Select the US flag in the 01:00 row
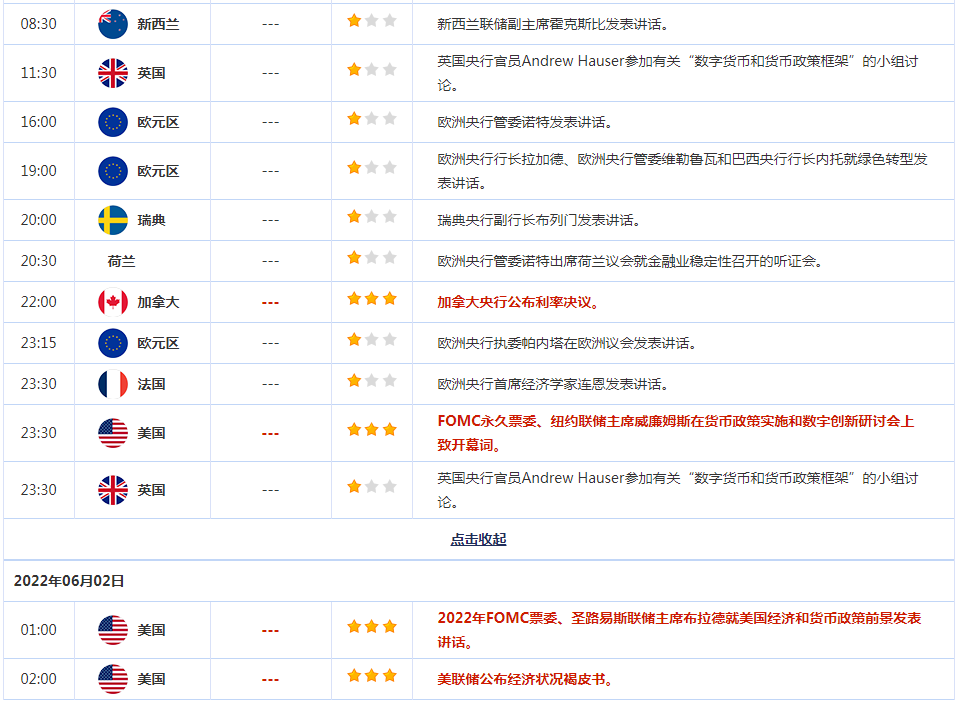The image size is (956, 703). tap(113, 630)
